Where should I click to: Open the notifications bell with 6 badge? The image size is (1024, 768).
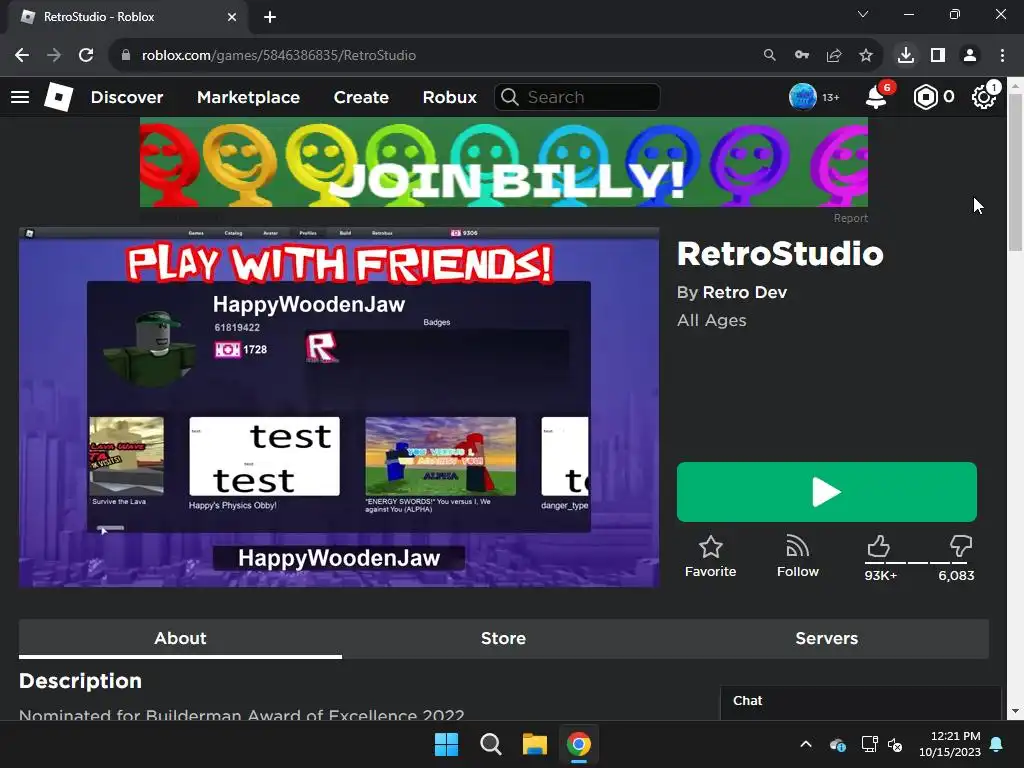coord(876,97)
